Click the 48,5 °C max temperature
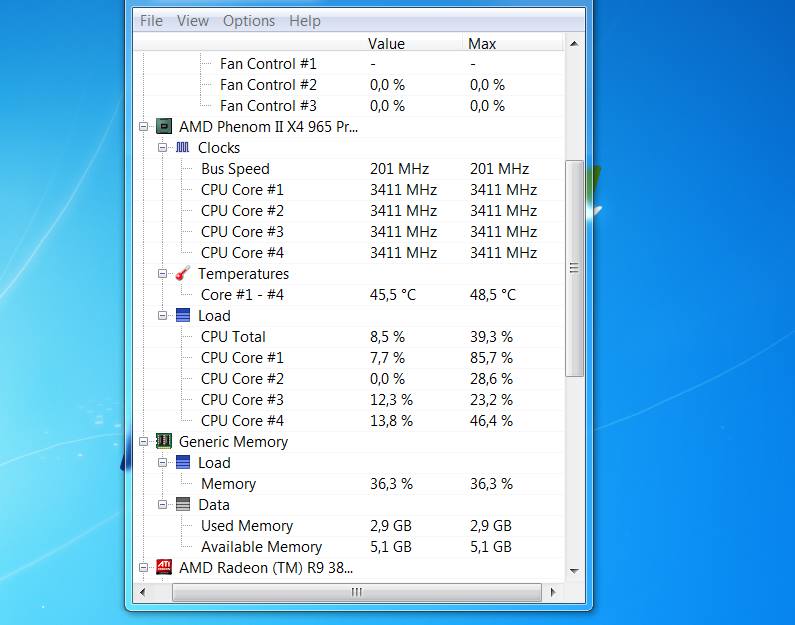The width and height of the screenshot is (795, 625). pos(492,295)
